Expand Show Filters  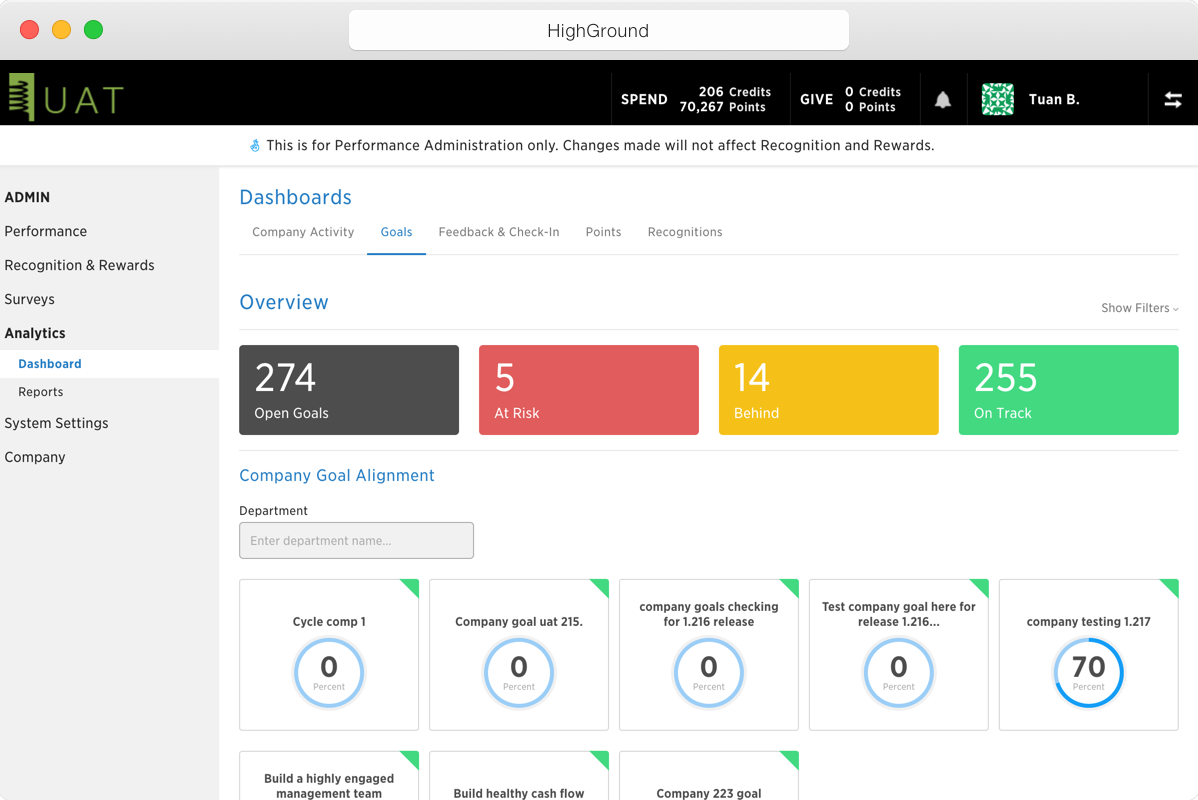click(1139, 308)
